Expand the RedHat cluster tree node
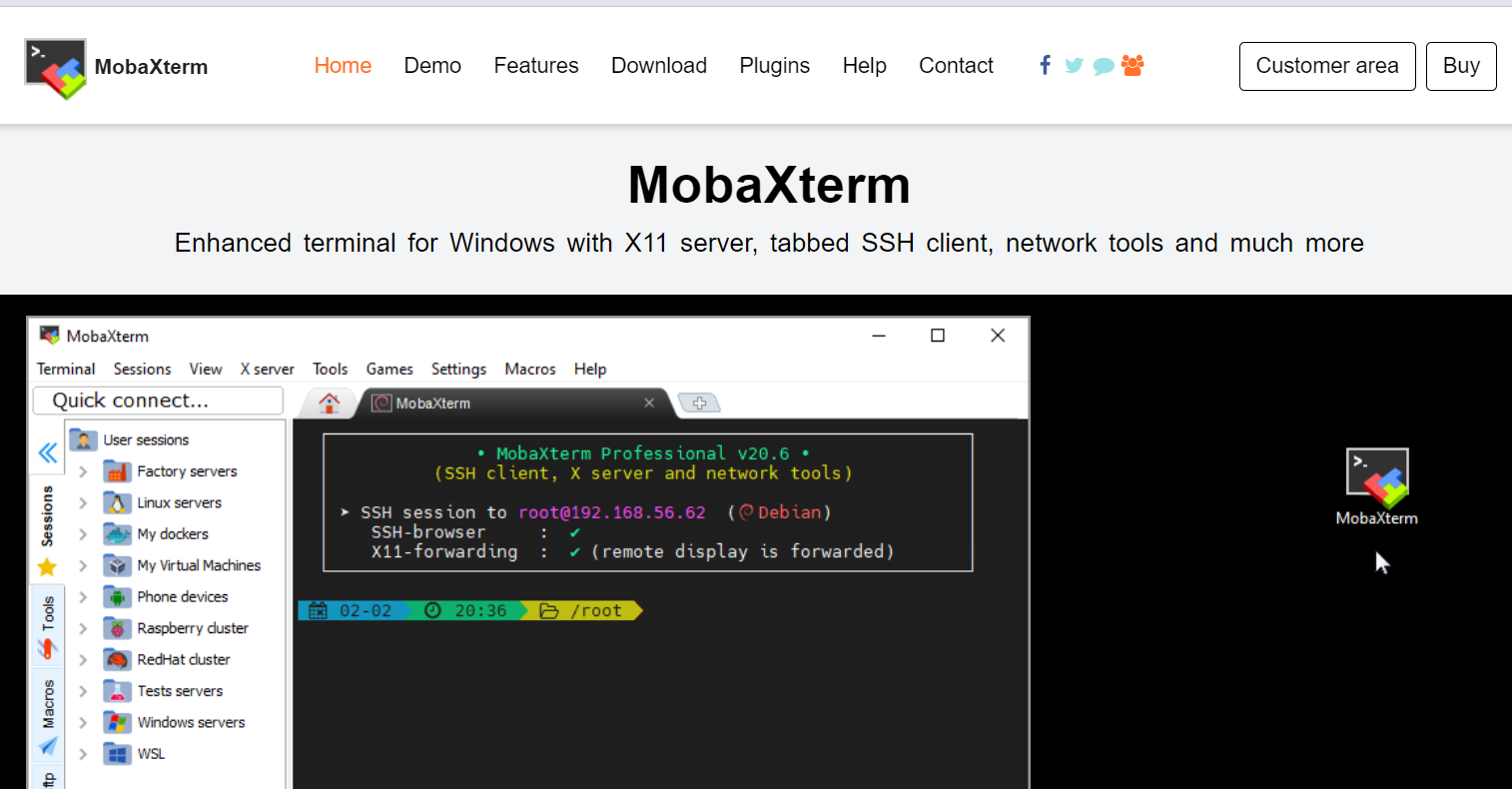 [x=83, y=659]
